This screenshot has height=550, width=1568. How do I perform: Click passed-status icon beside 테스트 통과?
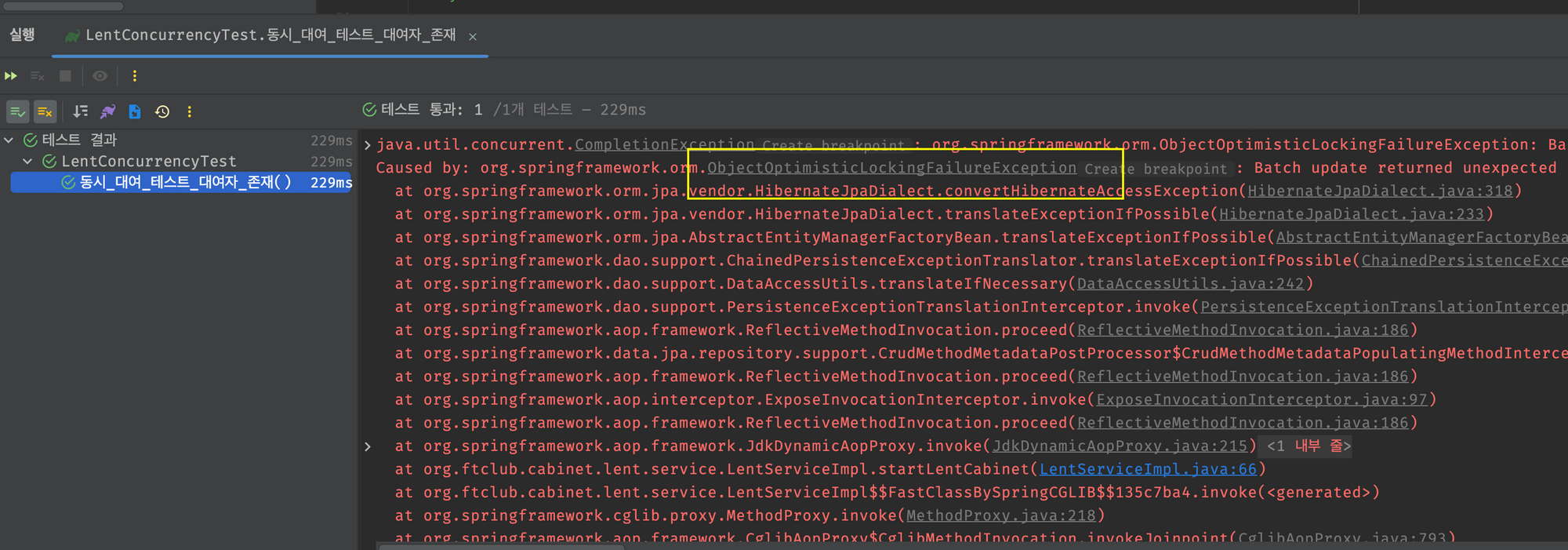tap(369, 110)
